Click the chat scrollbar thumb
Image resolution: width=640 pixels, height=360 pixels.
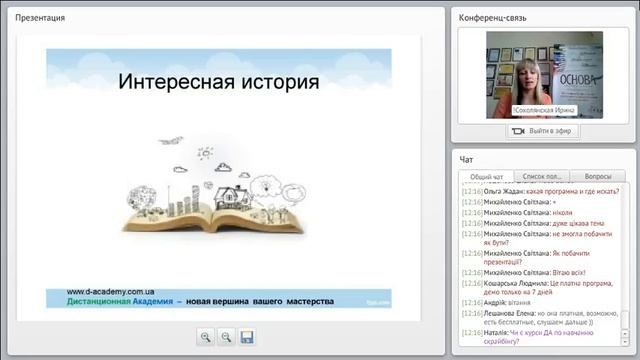[x=625, y=320]
